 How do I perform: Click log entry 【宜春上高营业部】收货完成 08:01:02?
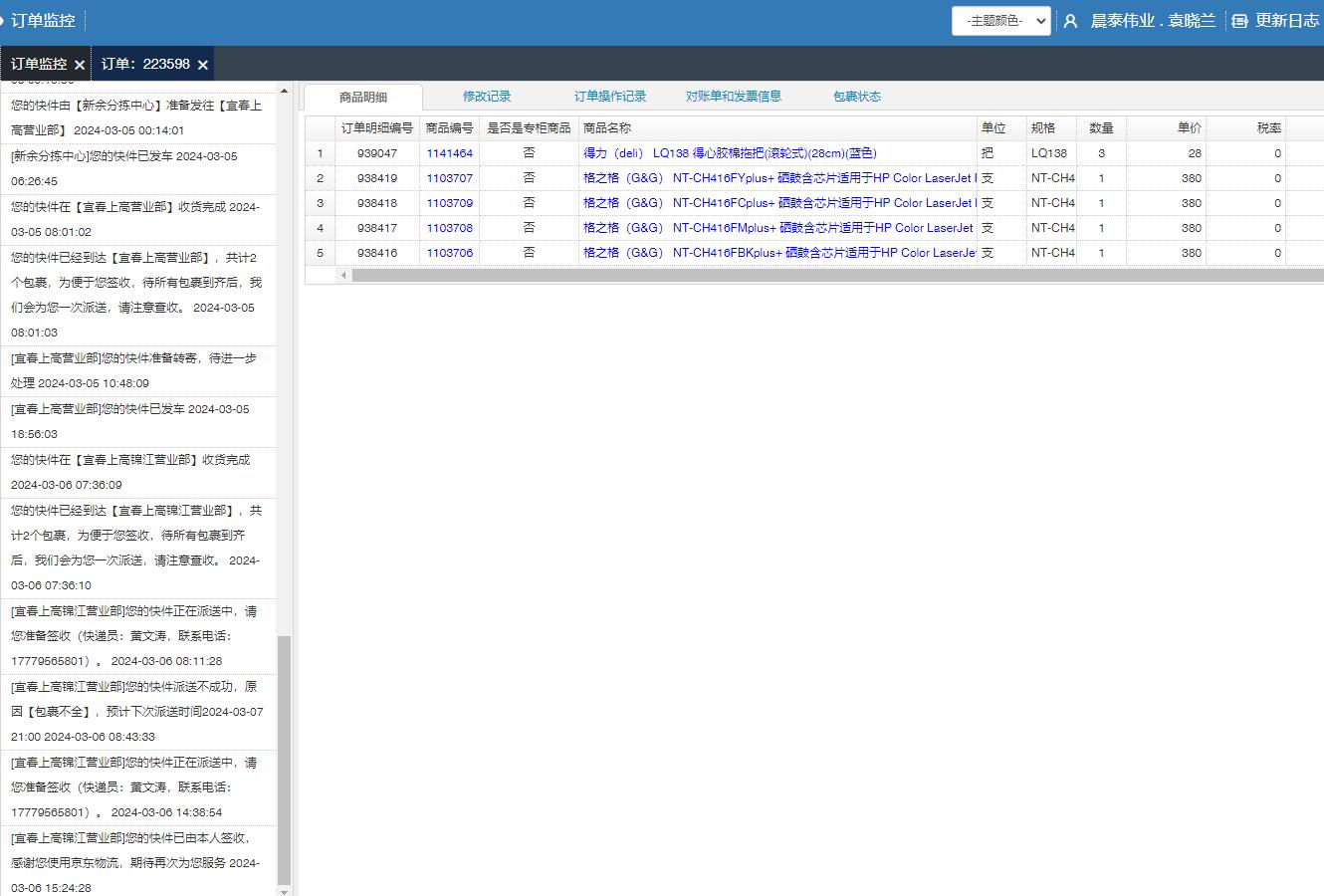point(137,220)
